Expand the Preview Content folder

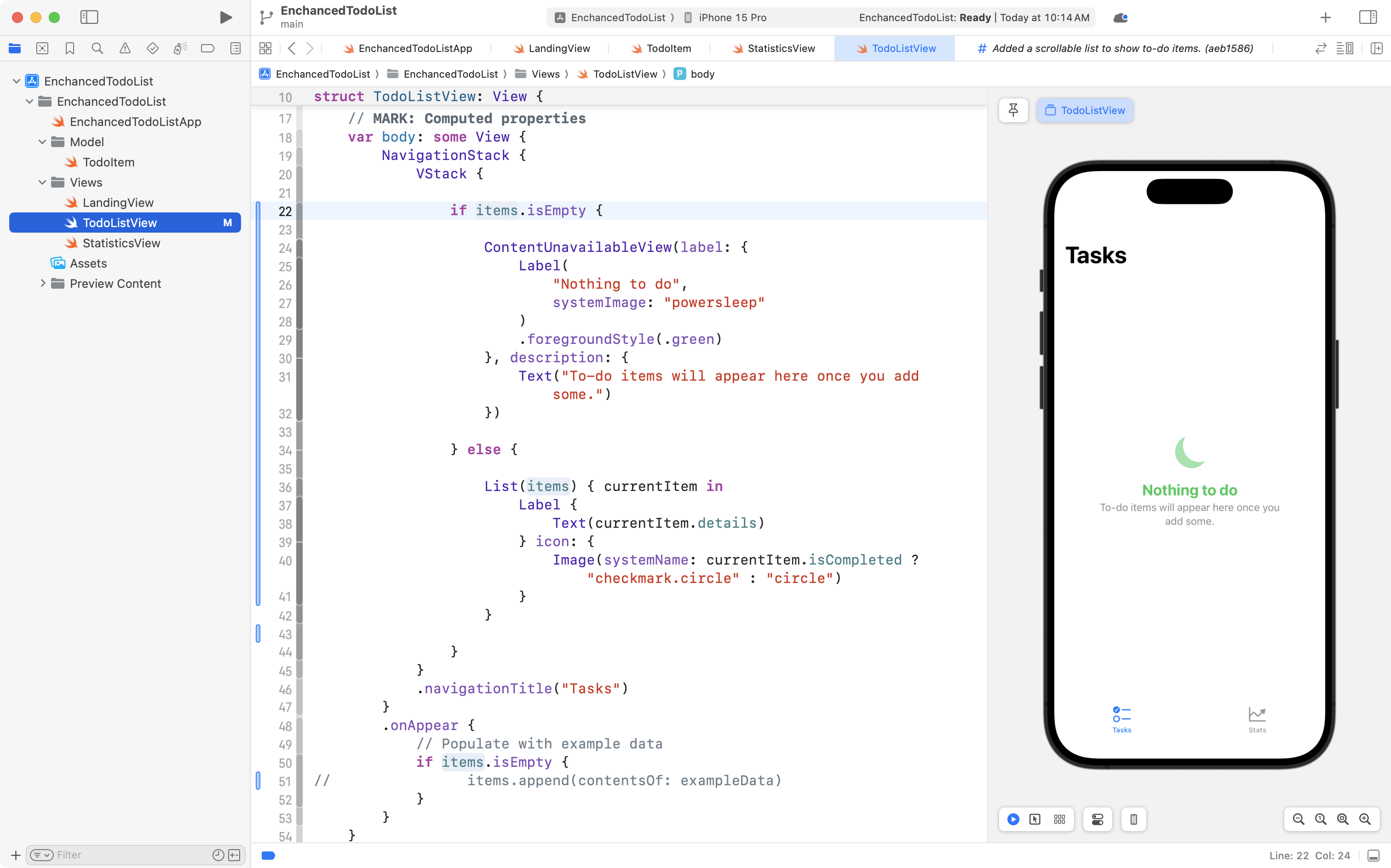pos(42,283)
